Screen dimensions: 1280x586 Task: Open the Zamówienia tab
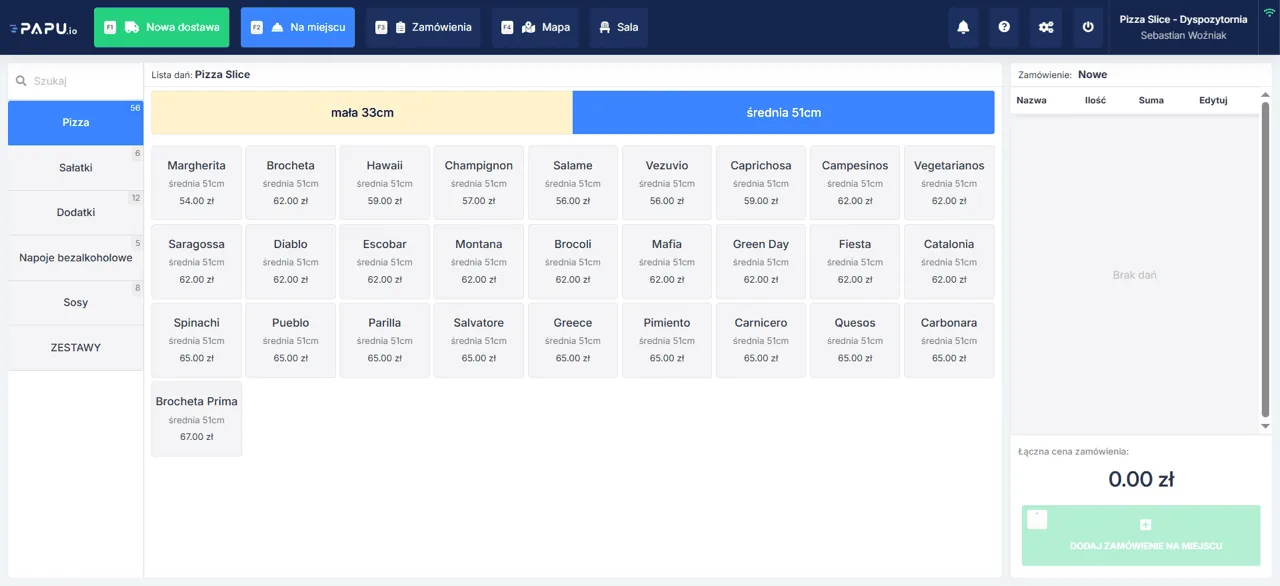click(423, 27)
